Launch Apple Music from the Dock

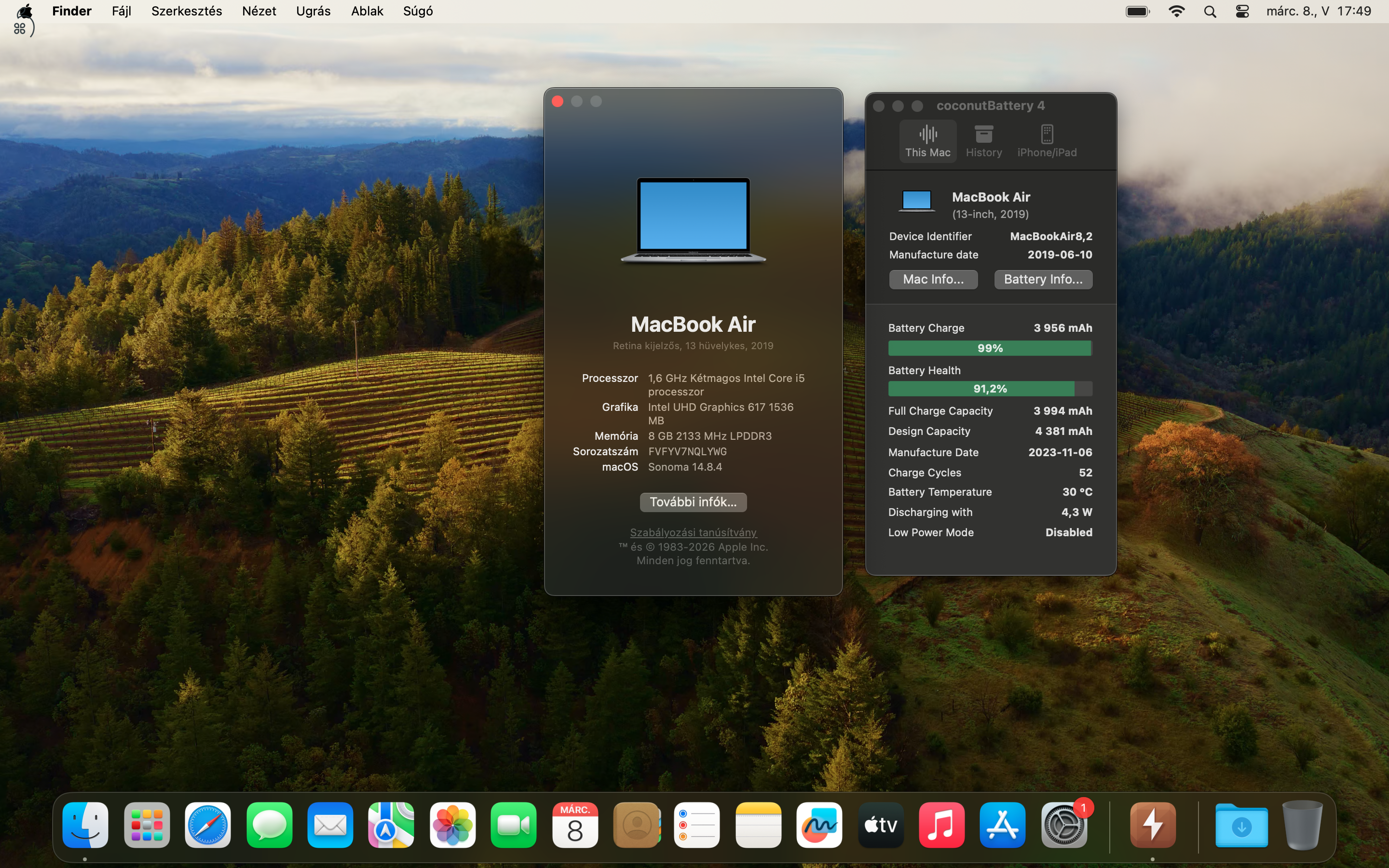941,825
